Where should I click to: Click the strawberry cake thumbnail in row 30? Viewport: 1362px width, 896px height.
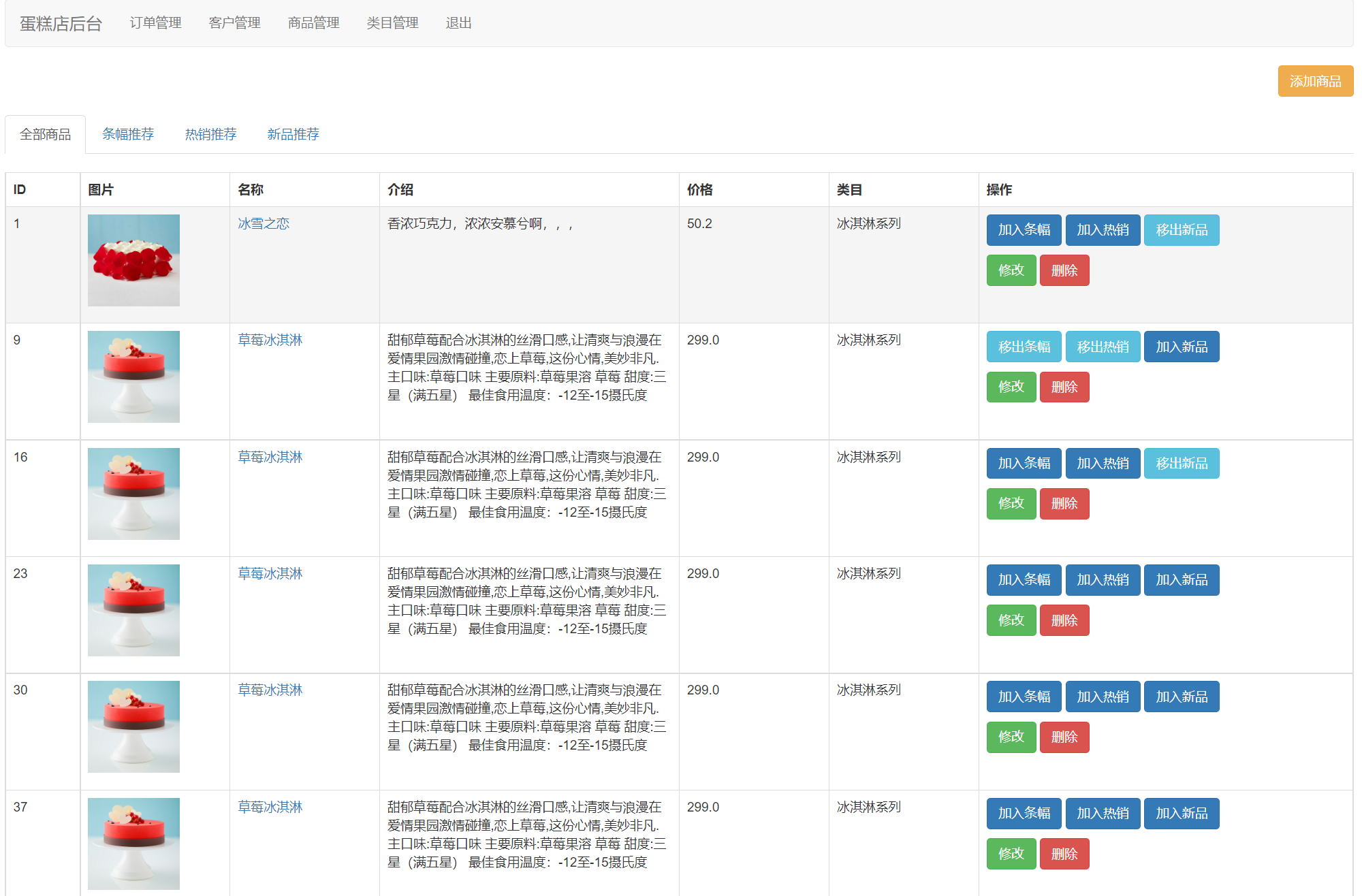pyautogui.click(x=133, y=726)
